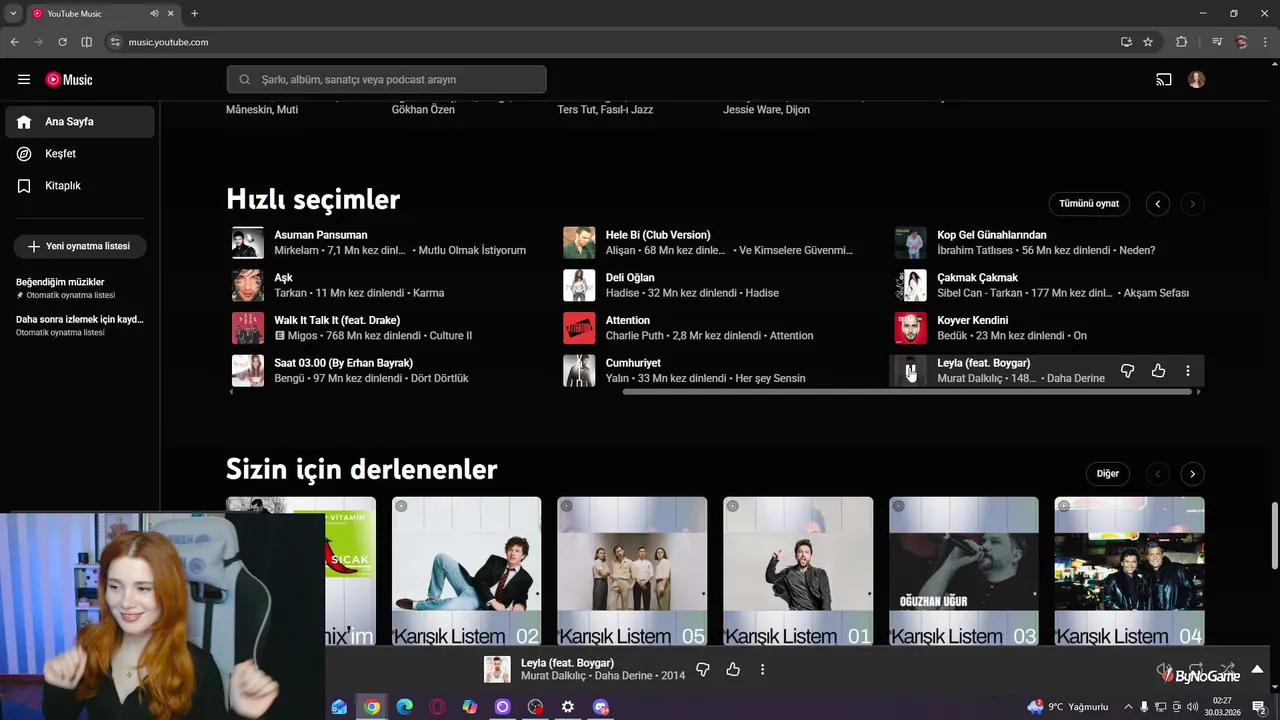This screenshot has height=720, width=1280.
Task: Play Asuman Pansuman thumbnail
Action: pyautogui.click(x=248, y=242)
